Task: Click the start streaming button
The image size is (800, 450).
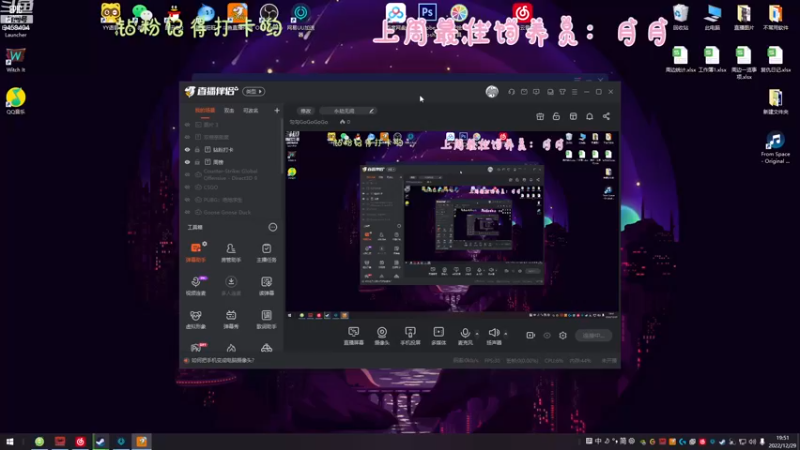Action: [593, 336]
